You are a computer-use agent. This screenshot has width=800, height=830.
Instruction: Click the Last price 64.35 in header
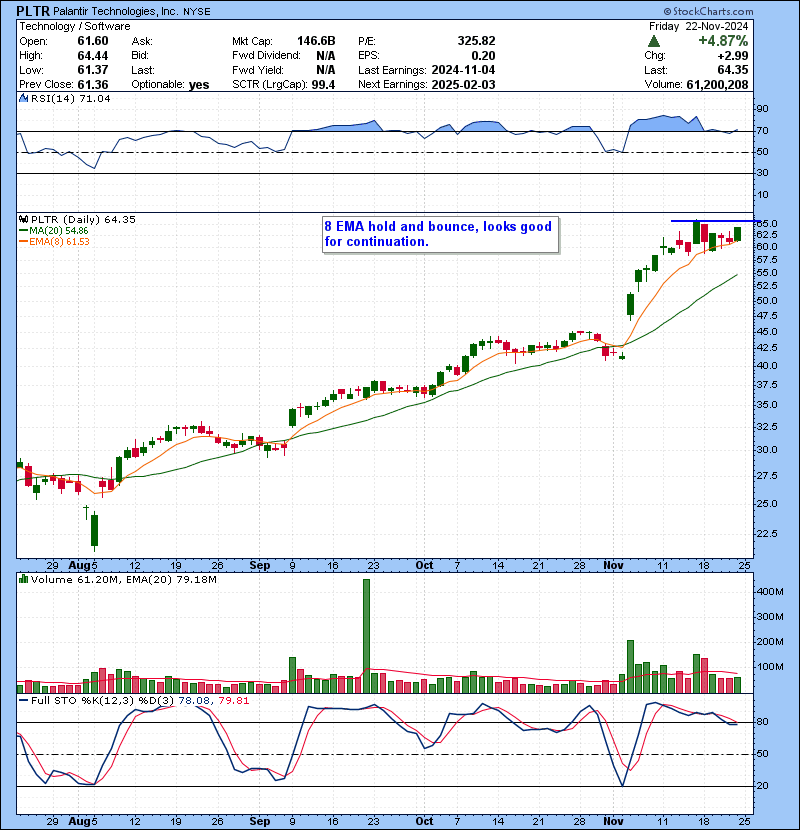pyautogui.click(x=733, y=70)
